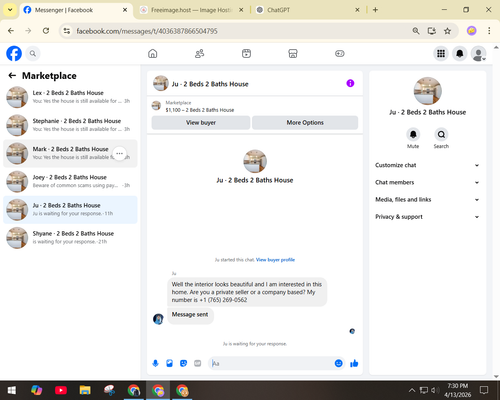
Task: Click the voice clip microphone icon
Action: pos(155,363)
